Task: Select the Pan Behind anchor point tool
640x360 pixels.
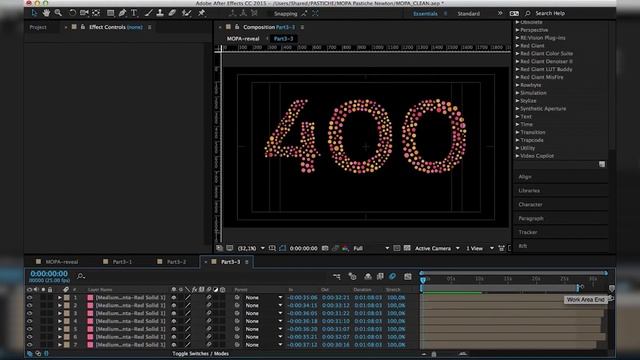Action: [x=96, y=13]
